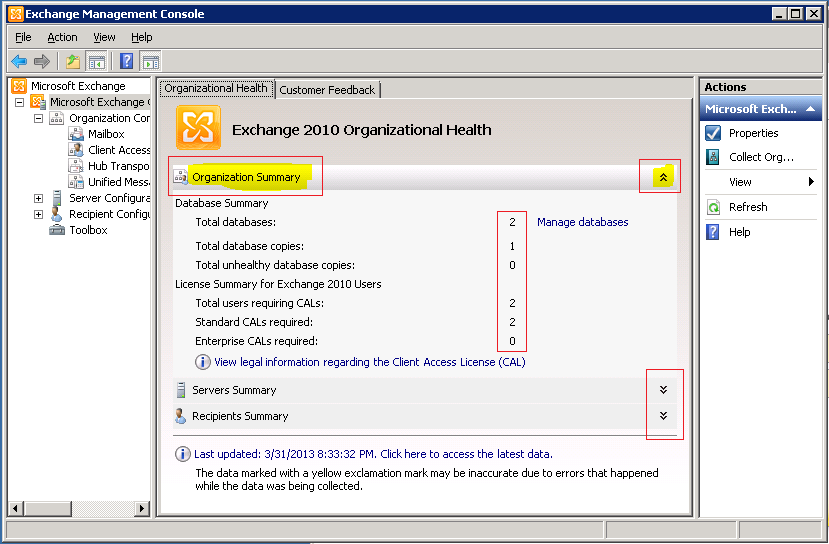Open the View submenu arrow in Actions
This screenshot has height=544, width=829.
click(x=812, y=182)
